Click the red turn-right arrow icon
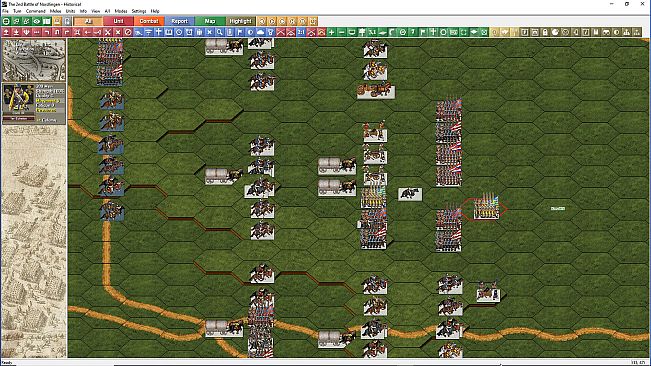 coord(67,32)
